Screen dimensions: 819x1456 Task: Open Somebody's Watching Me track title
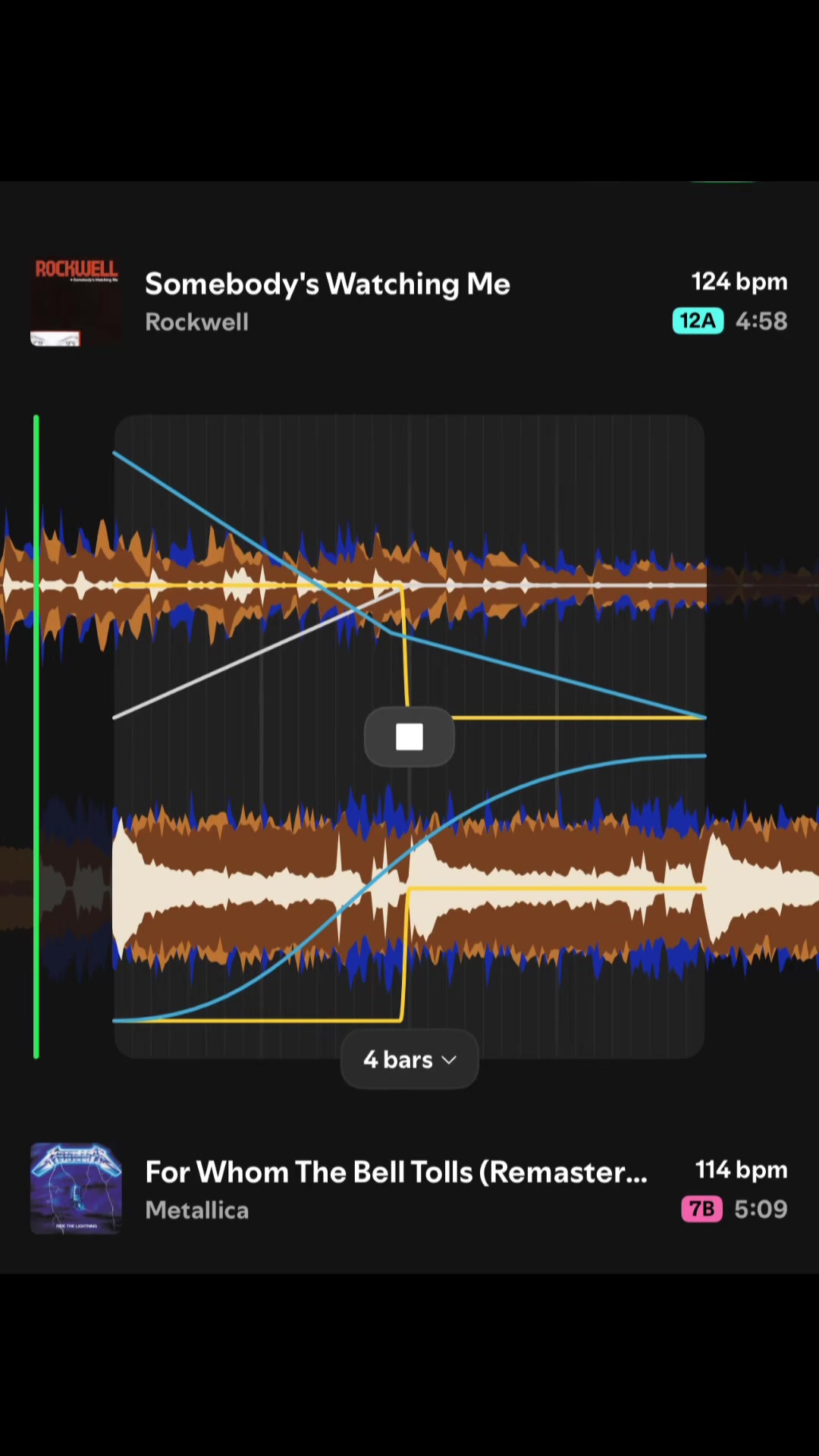[x=328, y=284]
